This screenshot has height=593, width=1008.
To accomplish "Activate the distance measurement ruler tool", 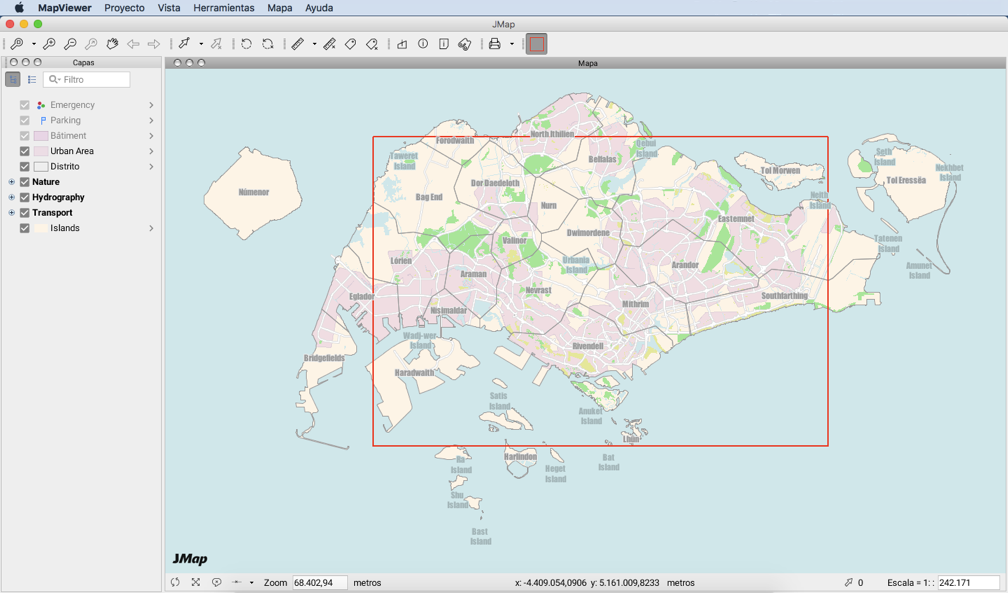I will tap(299, 43).
